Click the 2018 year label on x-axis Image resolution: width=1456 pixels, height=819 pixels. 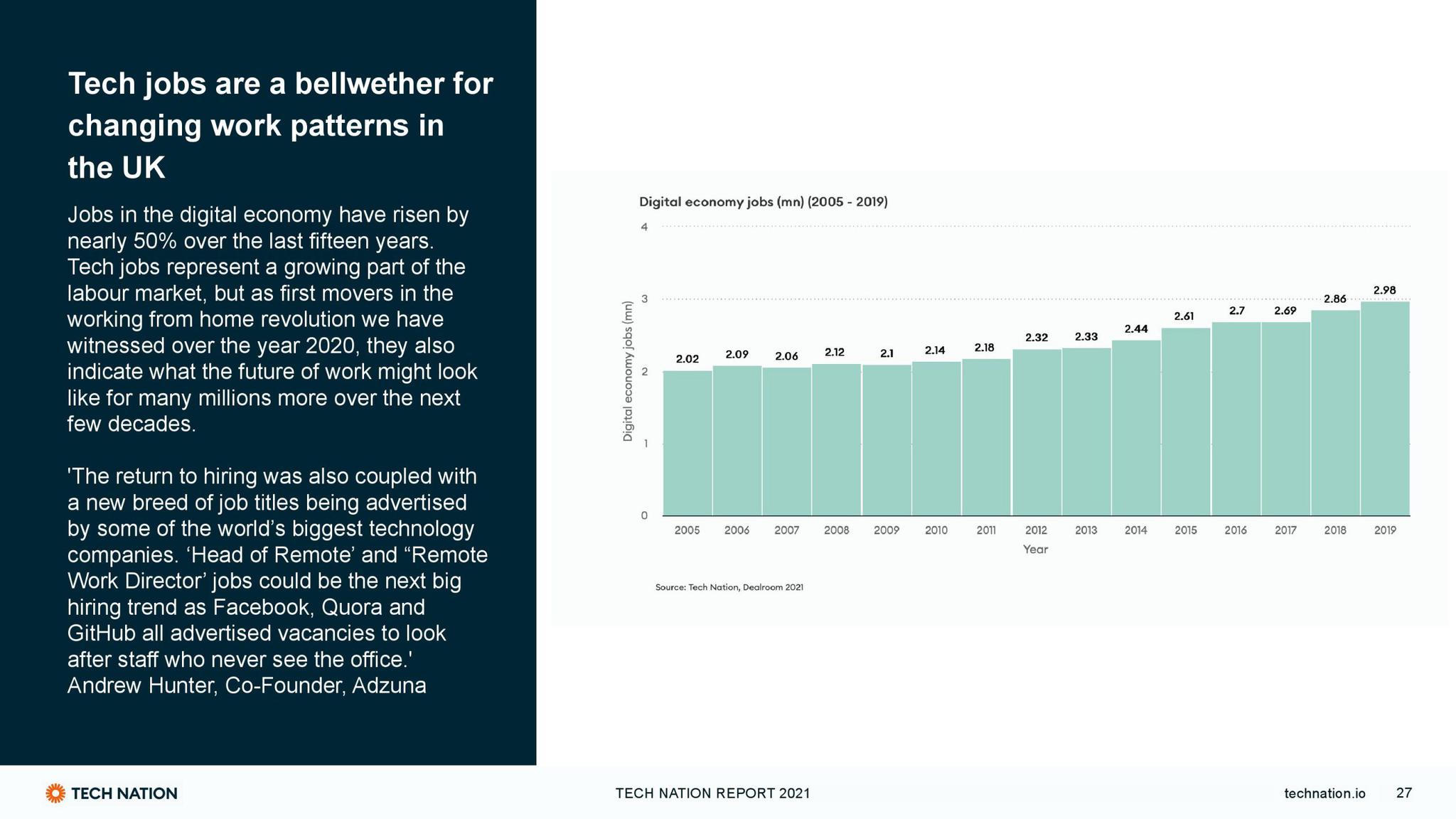pyautogui.click(x=1335, y=530)
